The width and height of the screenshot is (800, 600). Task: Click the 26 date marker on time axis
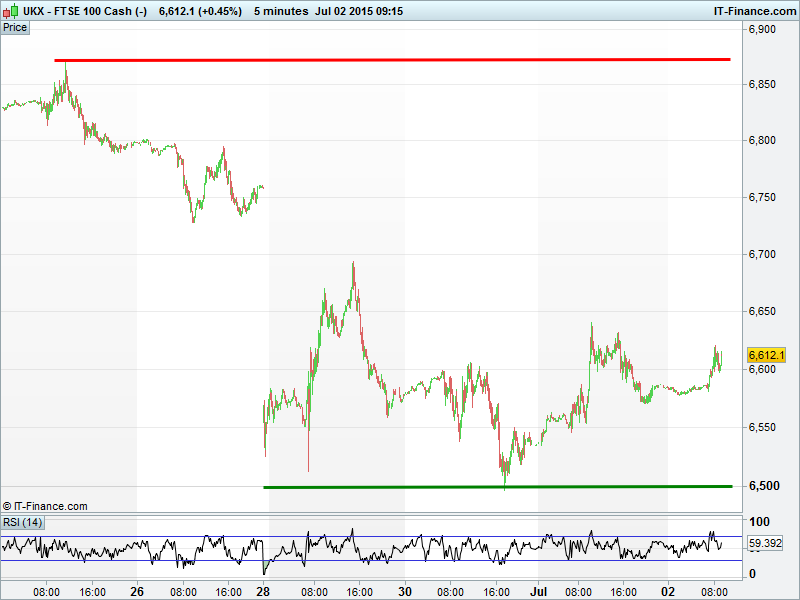pos(138,591)
